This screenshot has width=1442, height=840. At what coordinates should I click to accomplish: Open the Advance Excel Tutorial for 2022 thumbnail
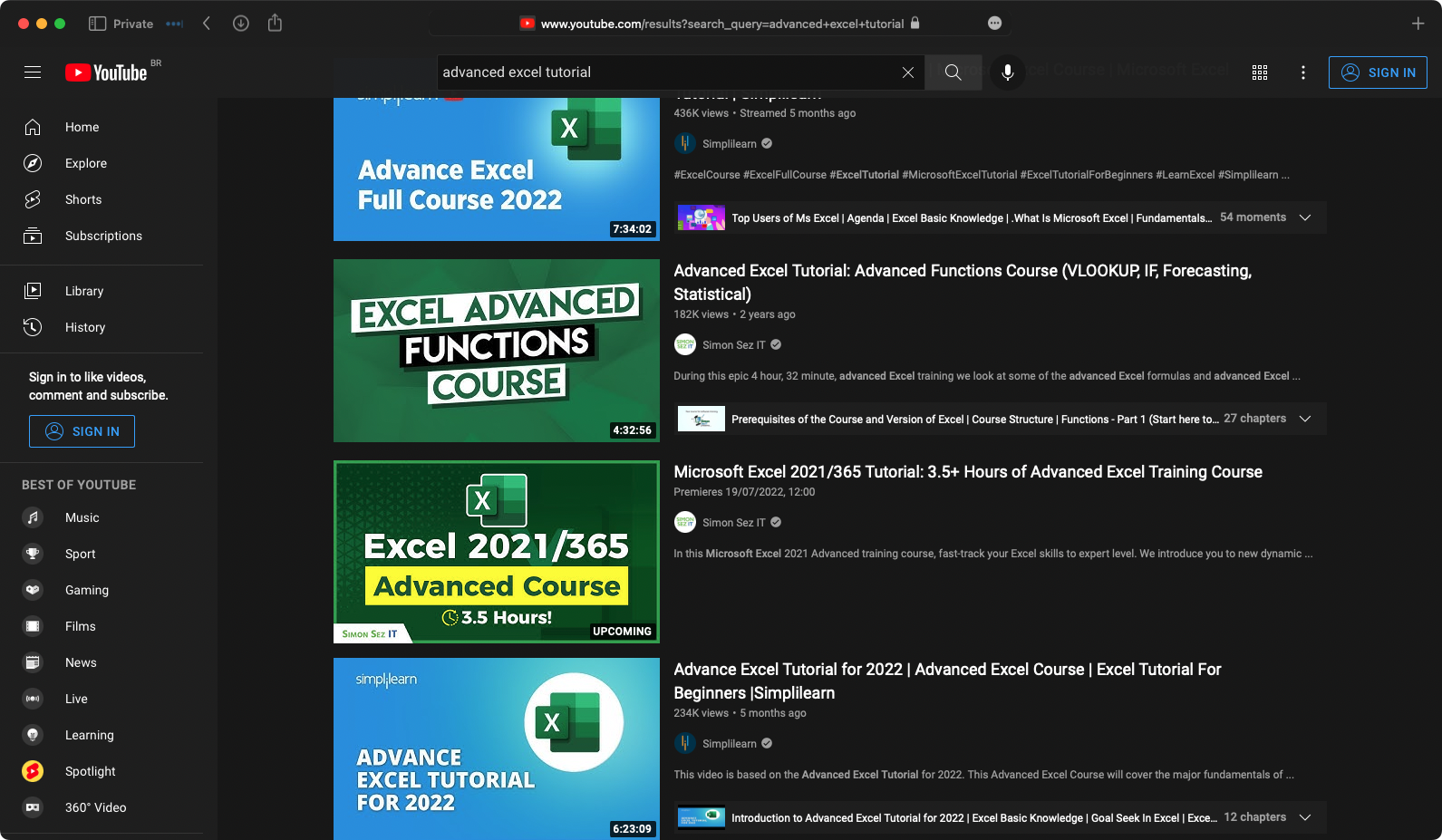497,748
